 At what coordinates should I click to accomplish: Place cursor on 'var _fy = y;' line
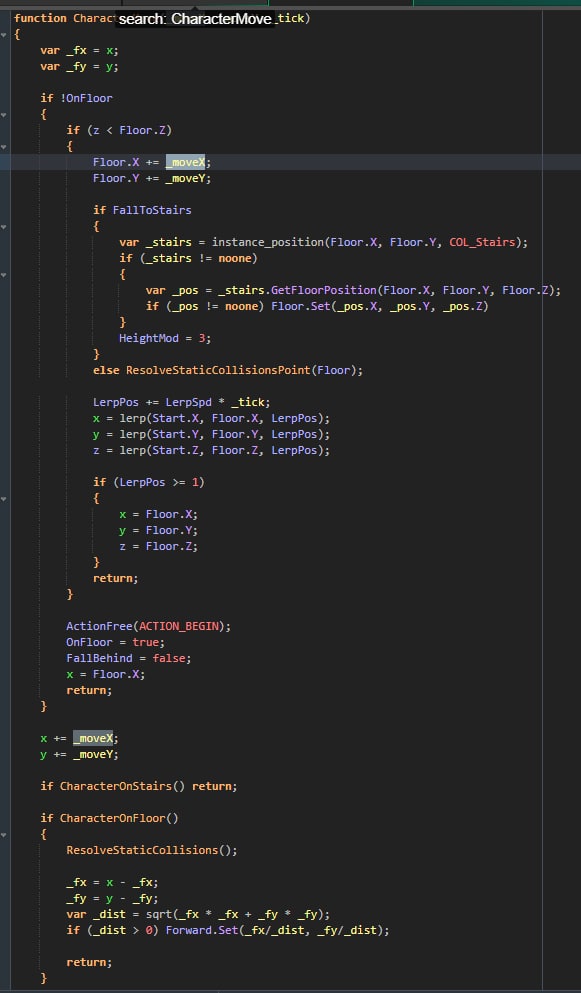coord(79,66)
